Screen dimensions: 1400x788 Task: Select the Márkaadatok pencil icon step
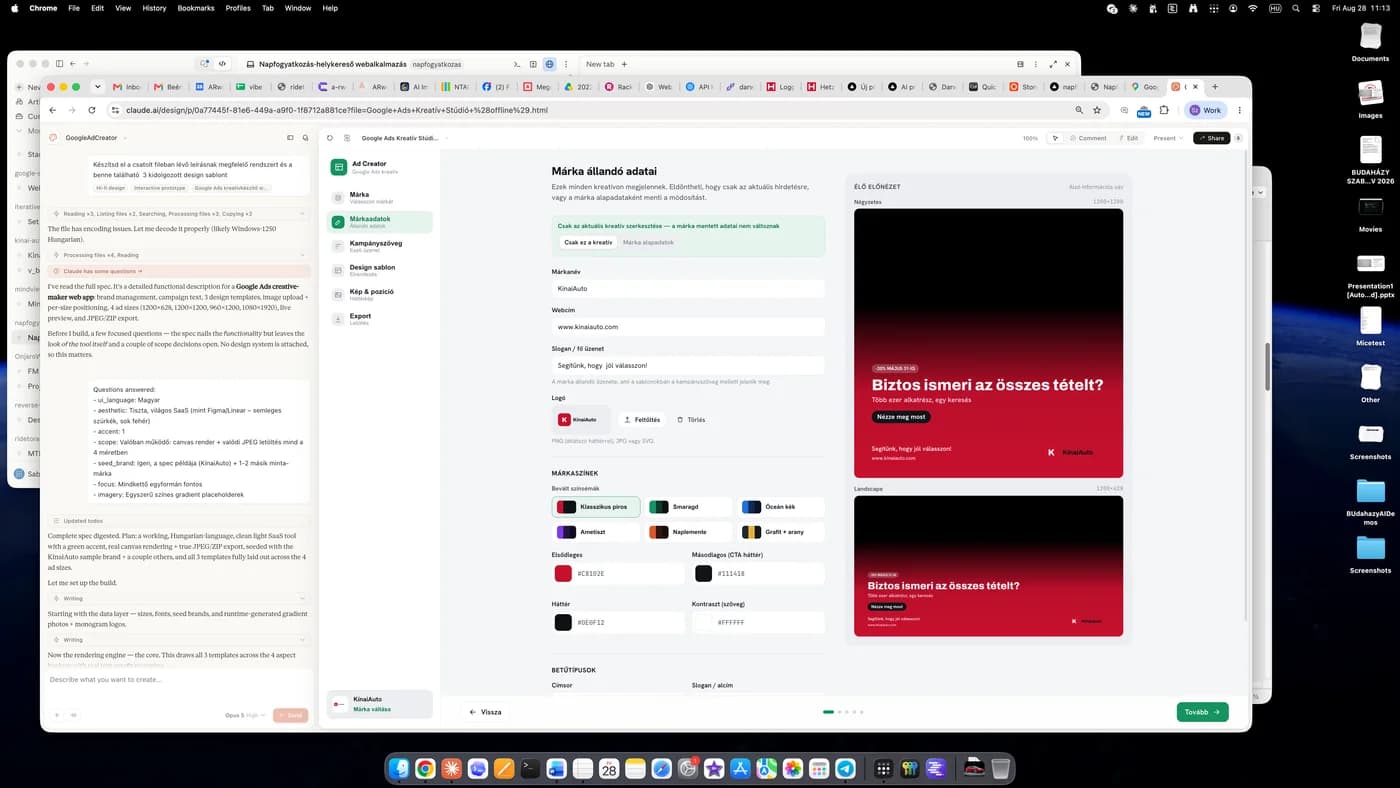[338, 222]
